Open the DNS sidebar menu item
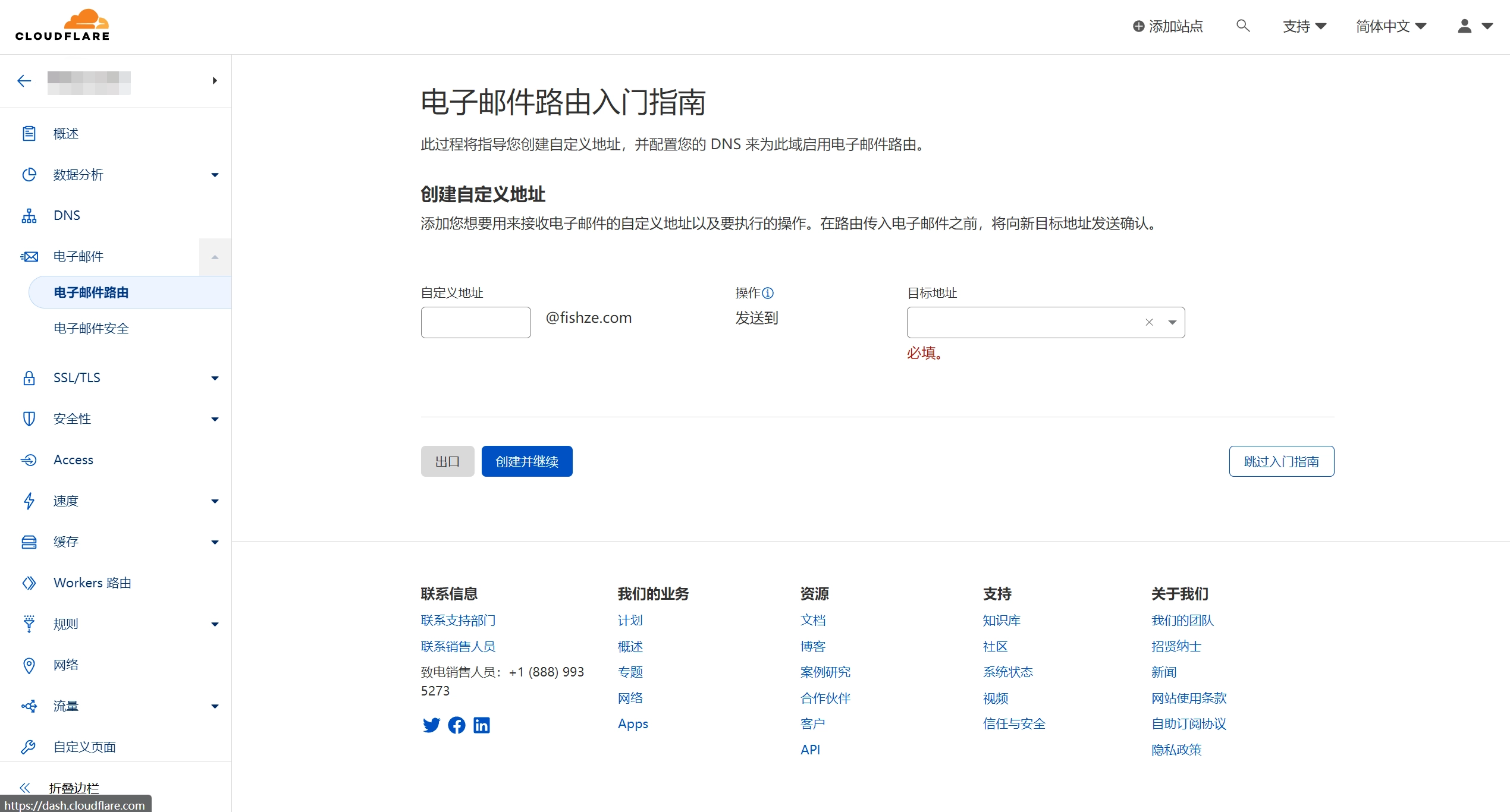 tap(67, 215)
